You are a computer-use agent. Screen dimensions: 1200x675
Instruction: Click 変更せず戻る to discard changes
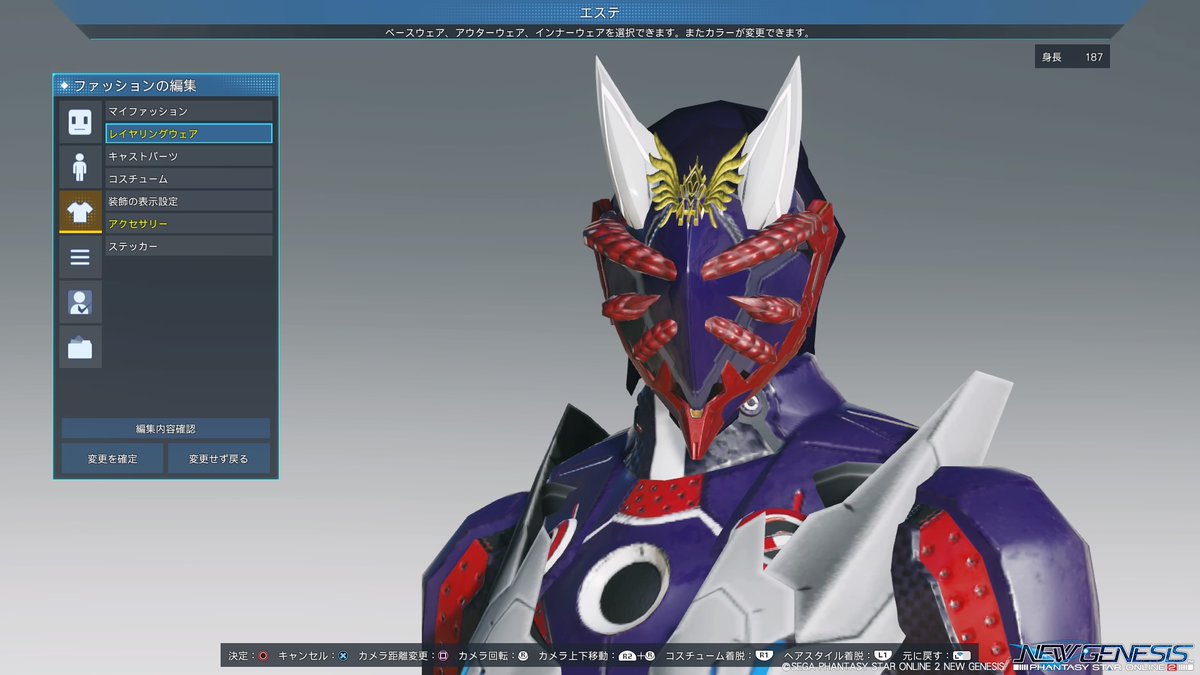pos(219,459)
